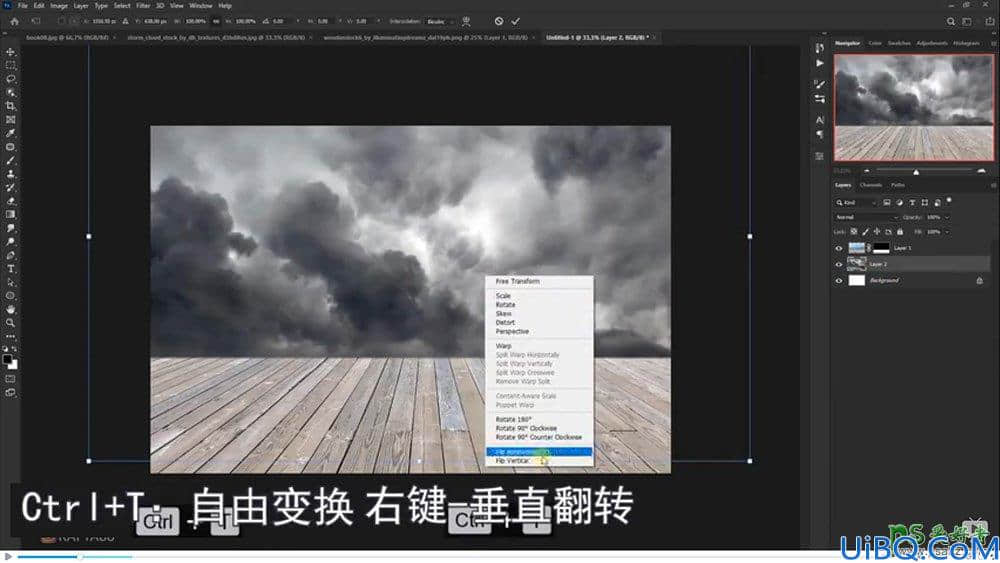Open the Filter menu
Viewport: 1000px width, 563px height.
point(143,6)
